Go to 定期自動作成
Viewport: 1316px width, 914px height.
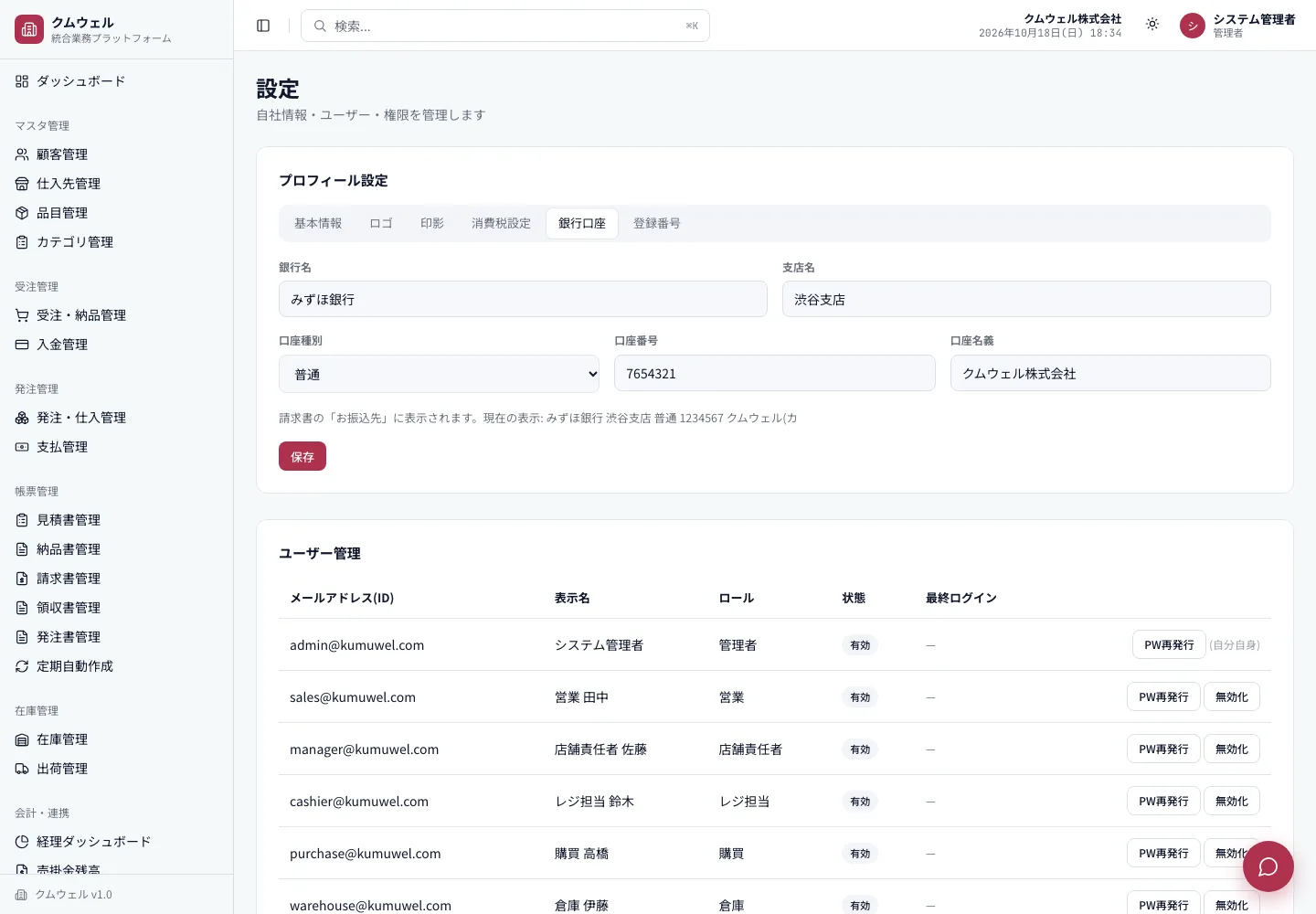pos(116,666)
